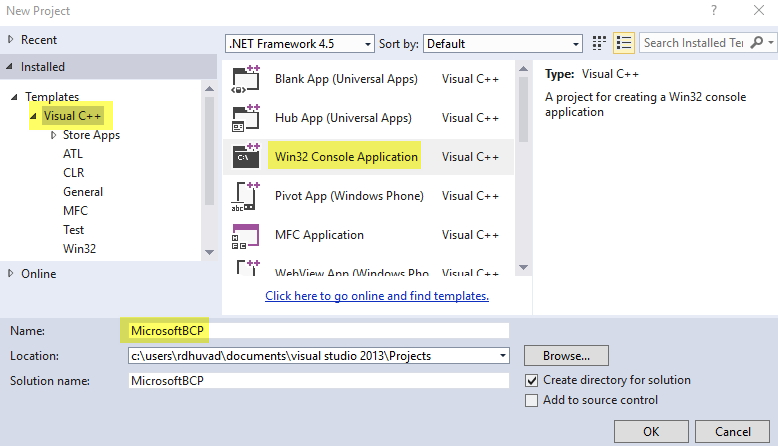This screenshot has height=446, width=778.
Task: Click the category tree scrollbar thumb
Action: pyautogui.click(x=209, y=151)
